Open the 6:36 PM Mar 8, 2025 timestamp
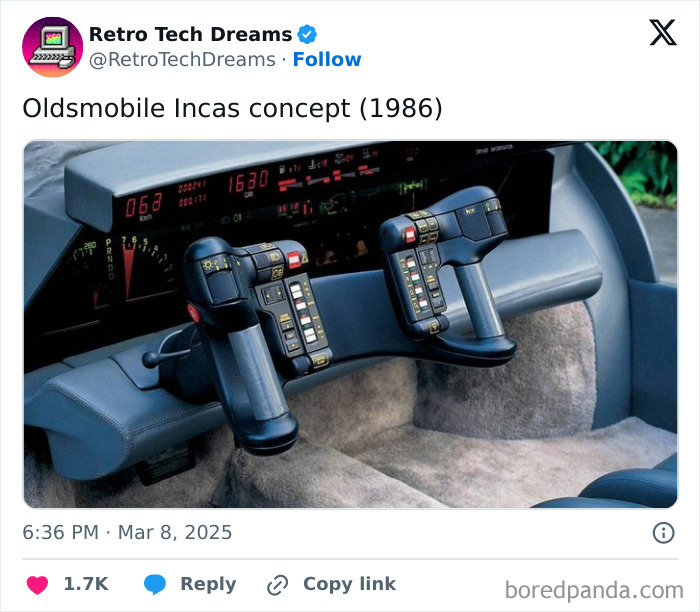The width and height of the screenshot is (700, 612). tap(127, 533)
